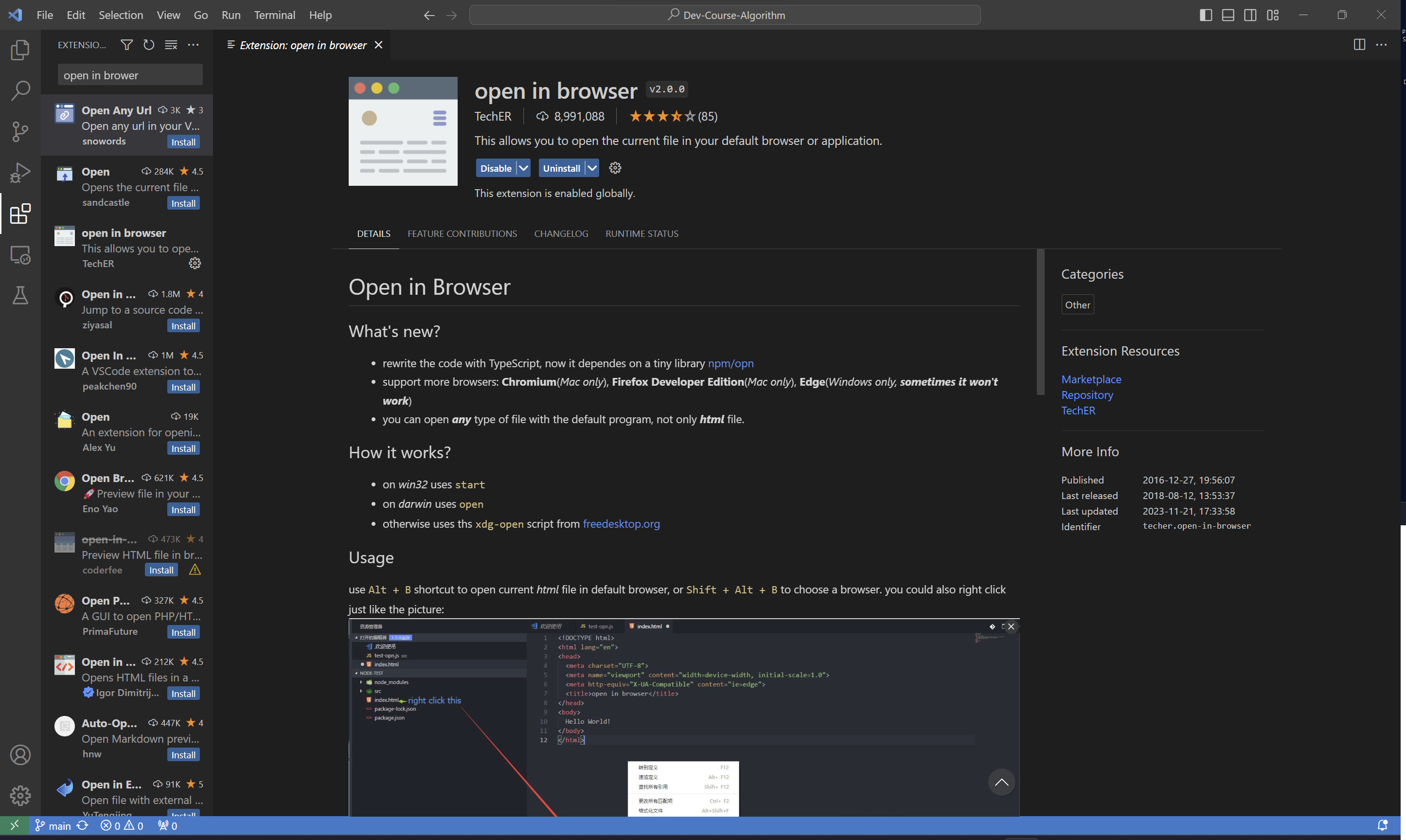Click the open in browser extension logo
The image size is (1406, 840).
[403, 131]
